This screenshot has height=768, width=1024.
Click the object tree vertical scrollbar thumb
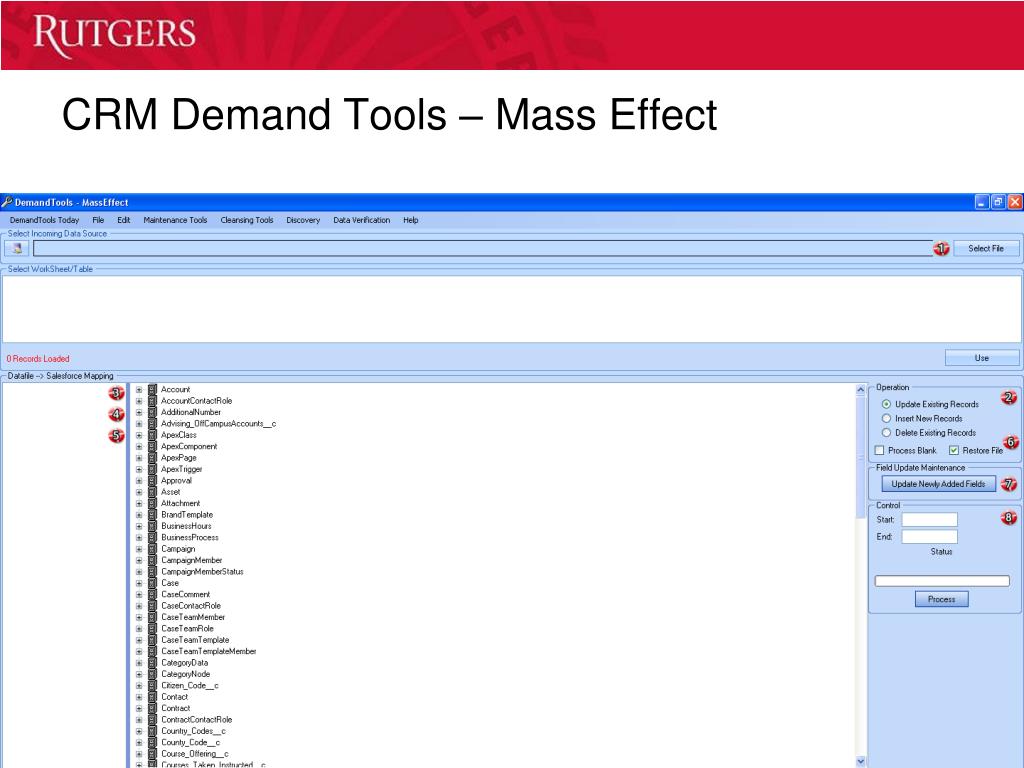pyautogui.click(x=860, y=457)
